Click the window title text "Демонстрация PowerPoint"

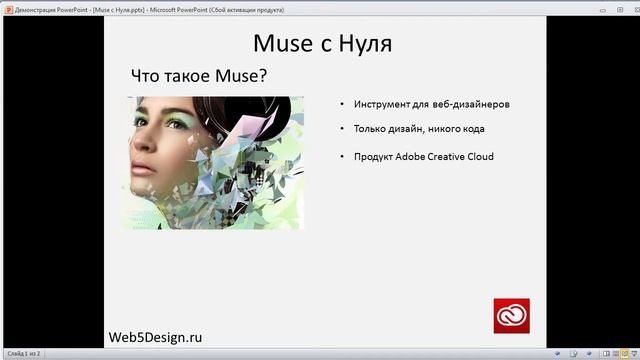coord(51,10)
